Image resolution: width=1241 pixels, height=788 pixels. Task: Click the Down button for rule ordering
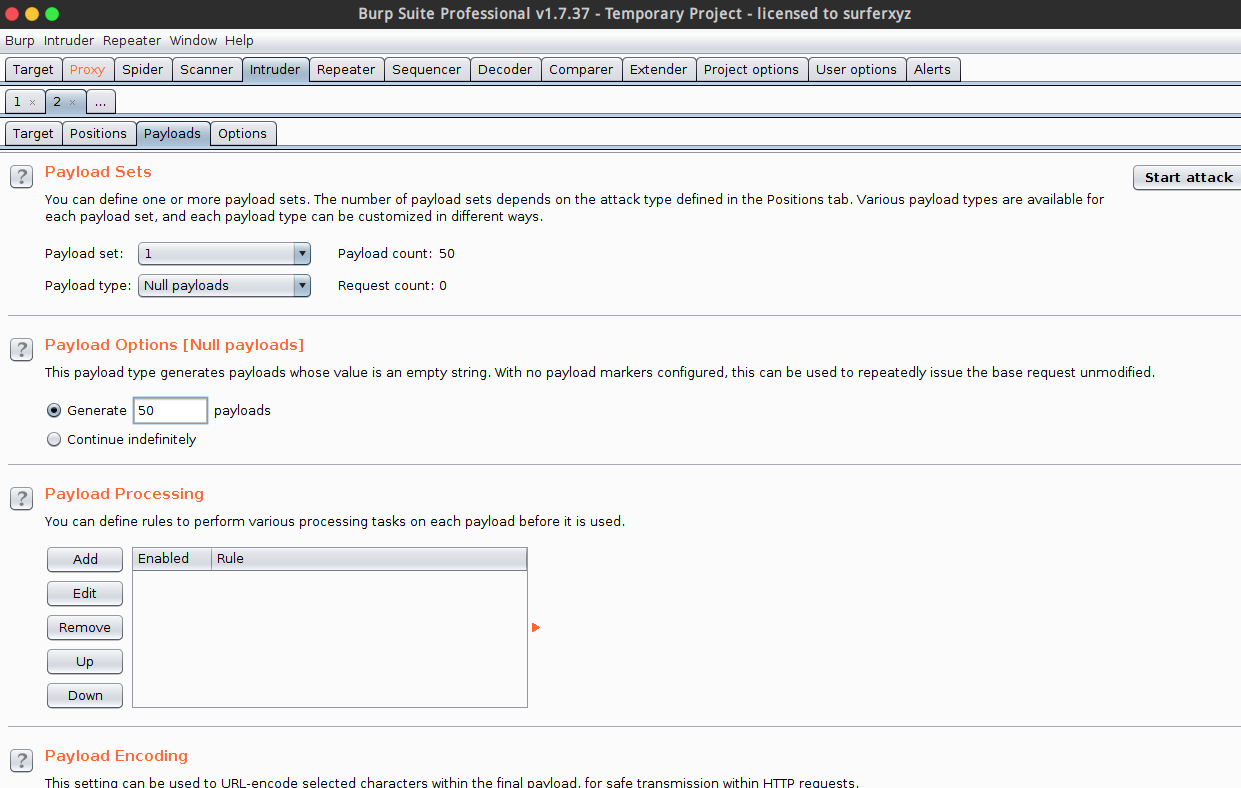pos(85,695)
